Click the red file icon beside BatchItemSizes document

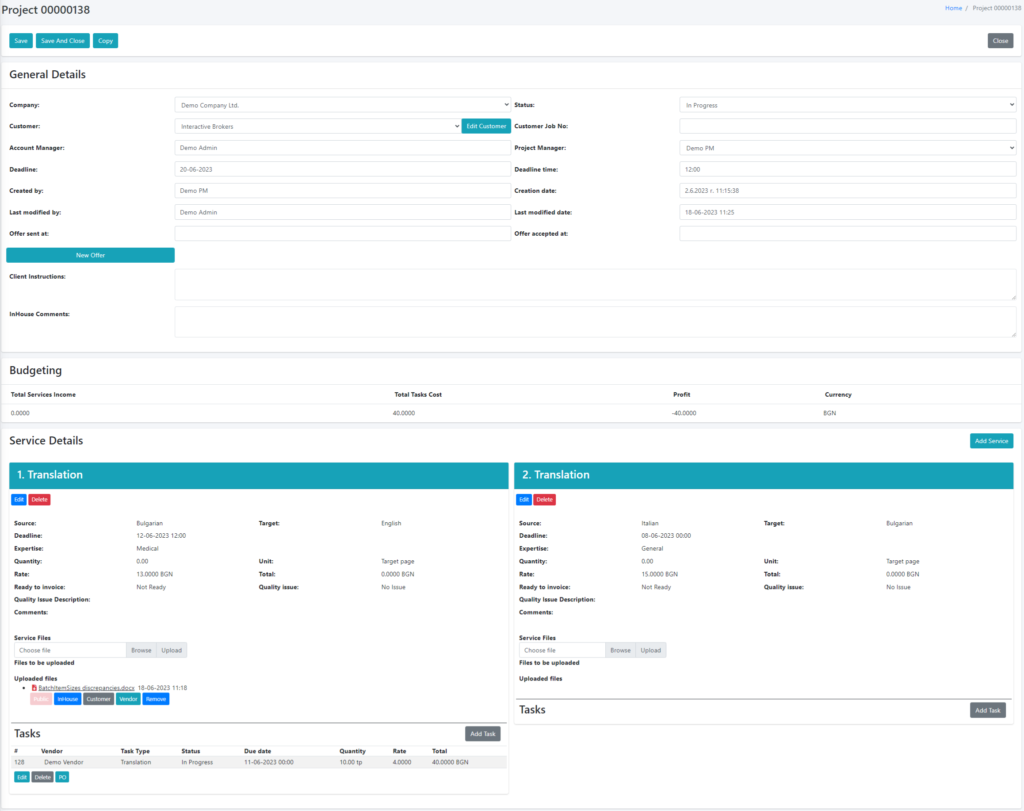tap(34, 688)
